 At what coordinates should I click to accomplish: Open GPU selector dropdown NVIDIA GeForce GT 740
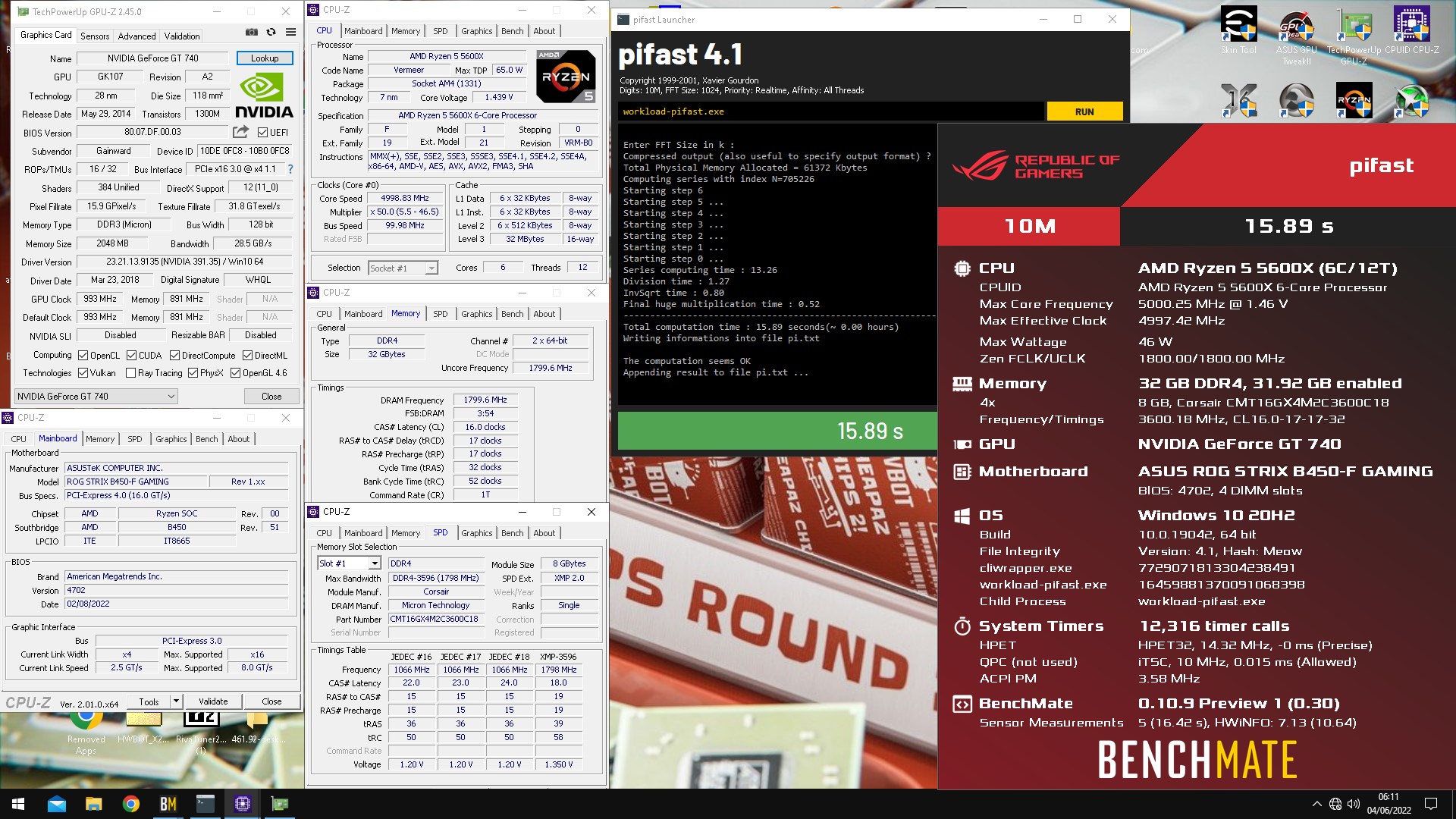click(96, 396)
